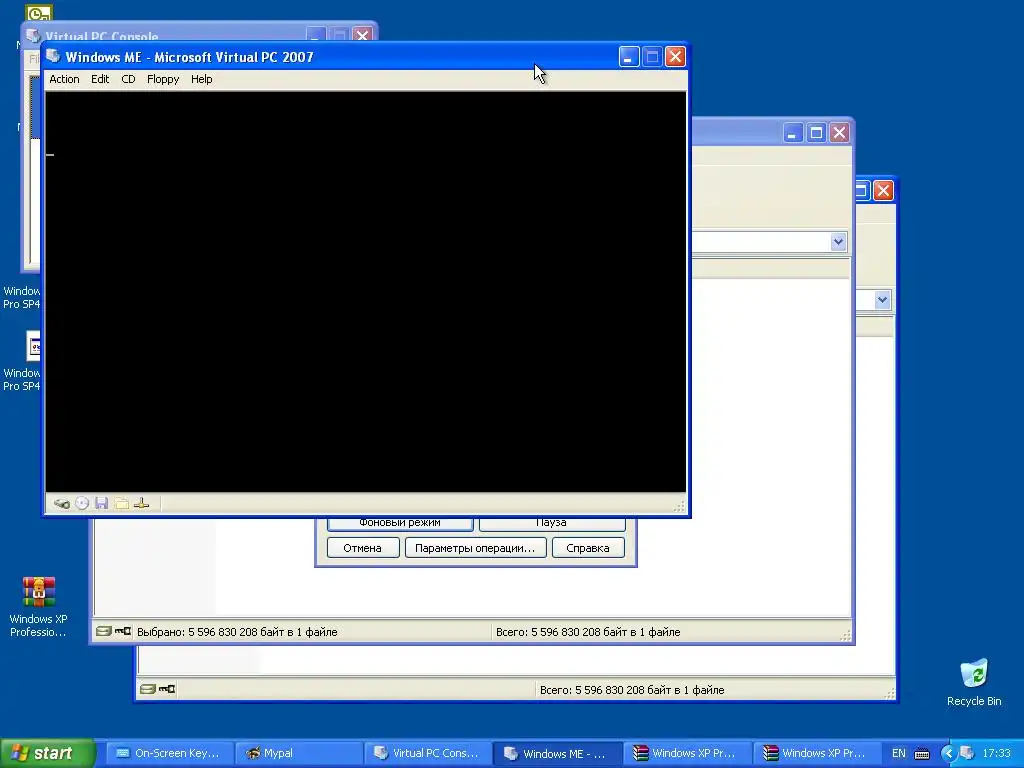Screen dimensions: 1024x768
Task: Click the Выбрано: 5 596 830 208 байт text
Action: [237, 632]
